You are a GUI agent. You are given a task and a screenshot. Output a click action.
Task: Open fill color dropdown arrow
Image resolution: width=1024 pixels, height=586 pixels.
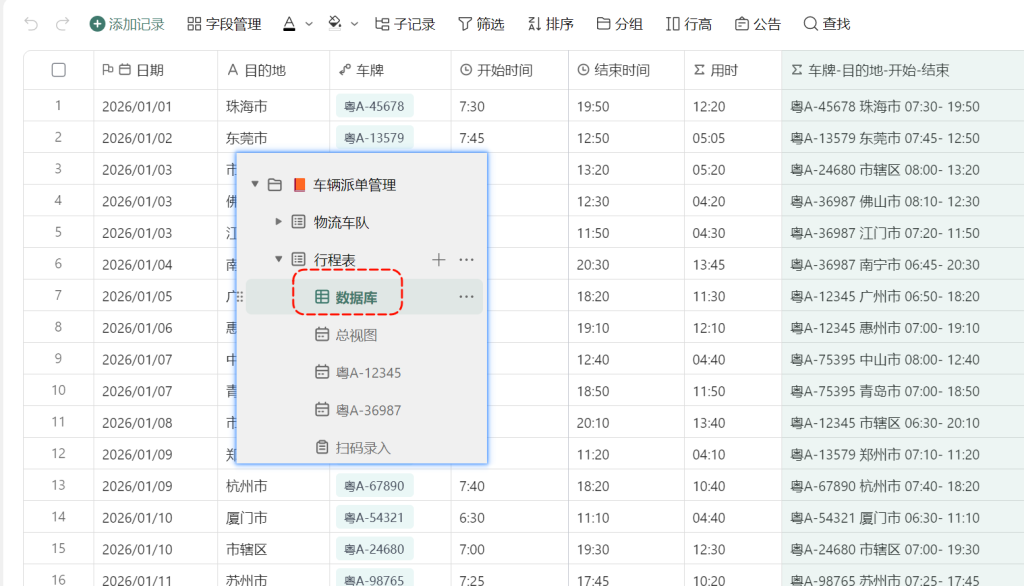pyautogui.click(x=355, y=24)
